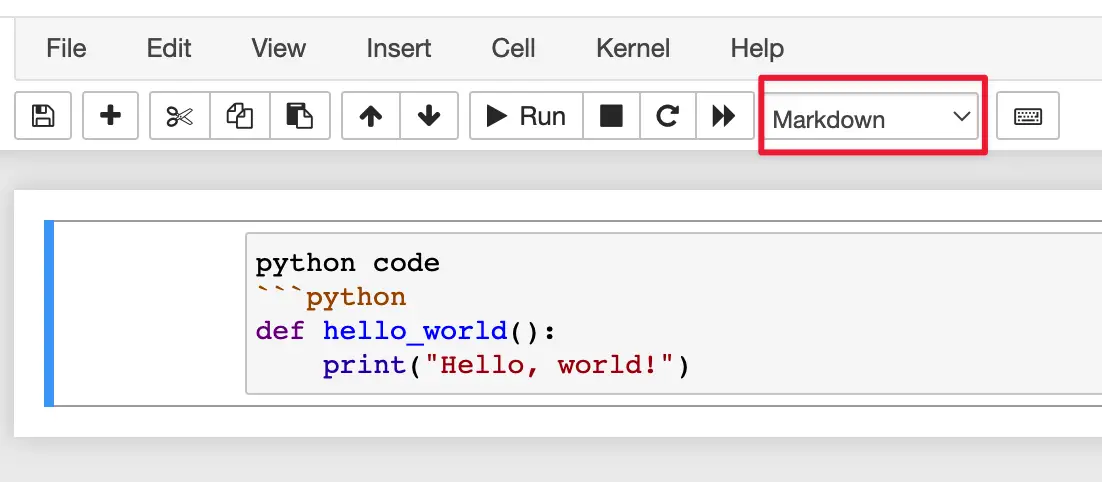Place cursor on 'def hello_world():' line

tap(406, 331)
